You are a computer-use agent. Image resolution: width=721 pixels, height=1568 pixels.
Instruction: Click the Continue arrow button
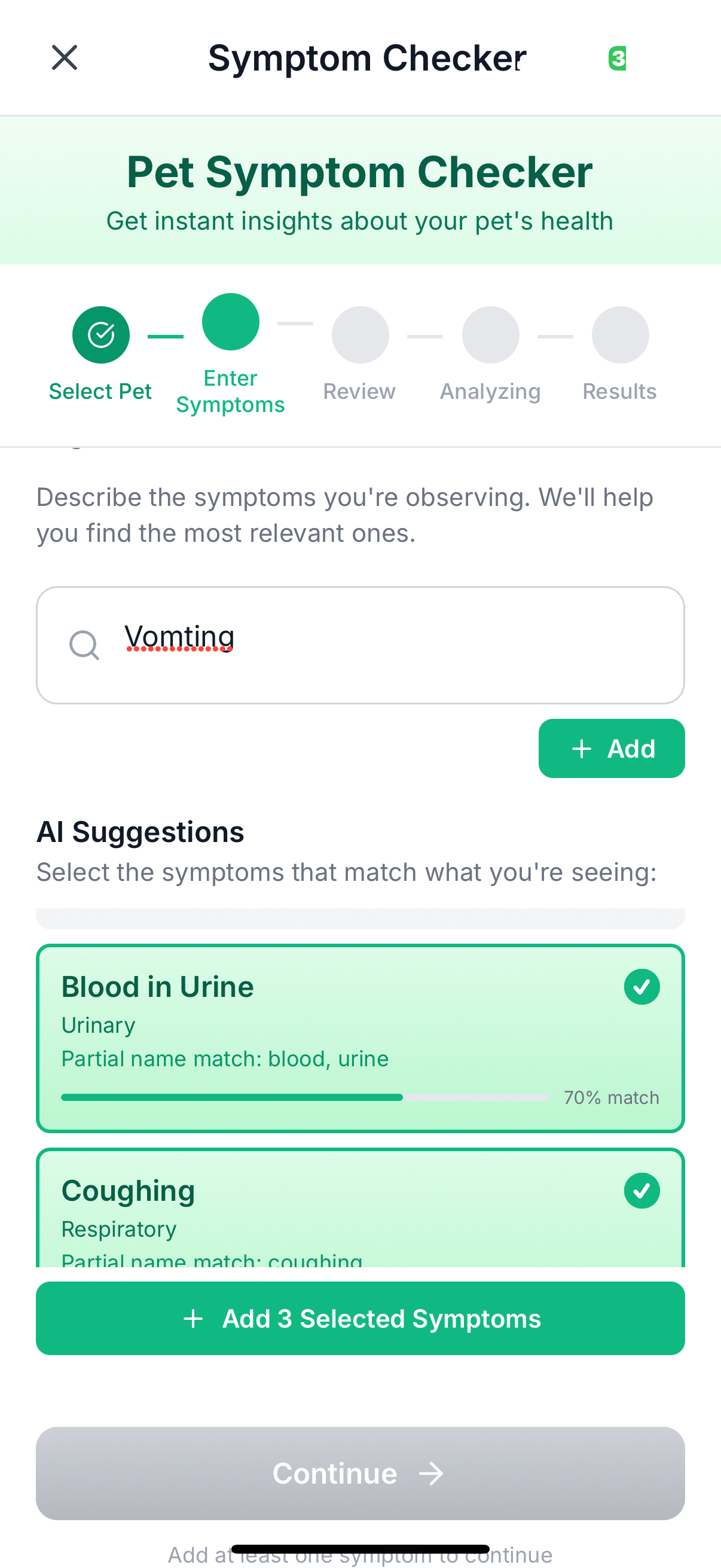(360, 1473)
